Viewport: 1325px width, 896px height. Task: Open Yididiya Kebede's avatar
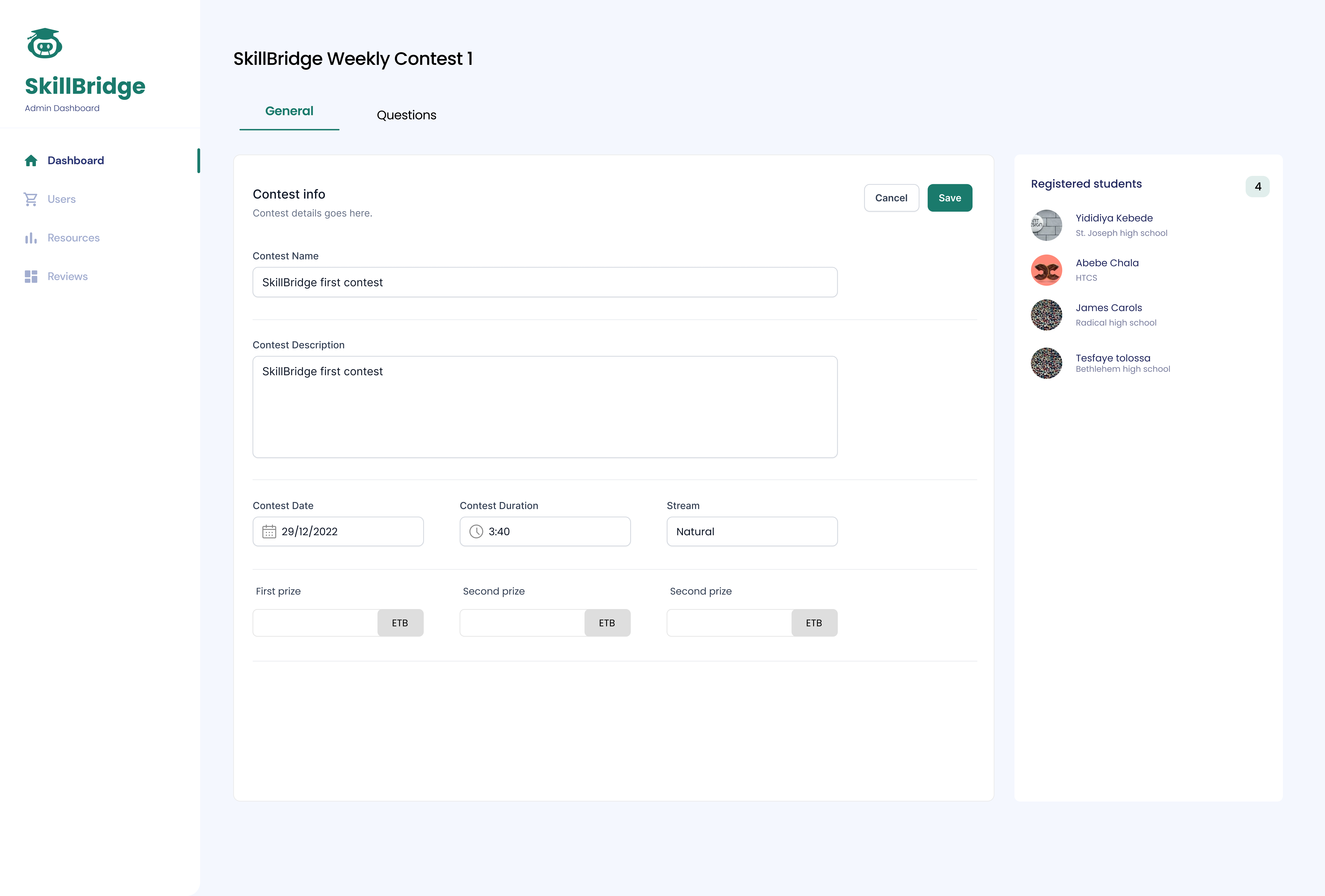pyautogui.click(x=1046, y=225)
